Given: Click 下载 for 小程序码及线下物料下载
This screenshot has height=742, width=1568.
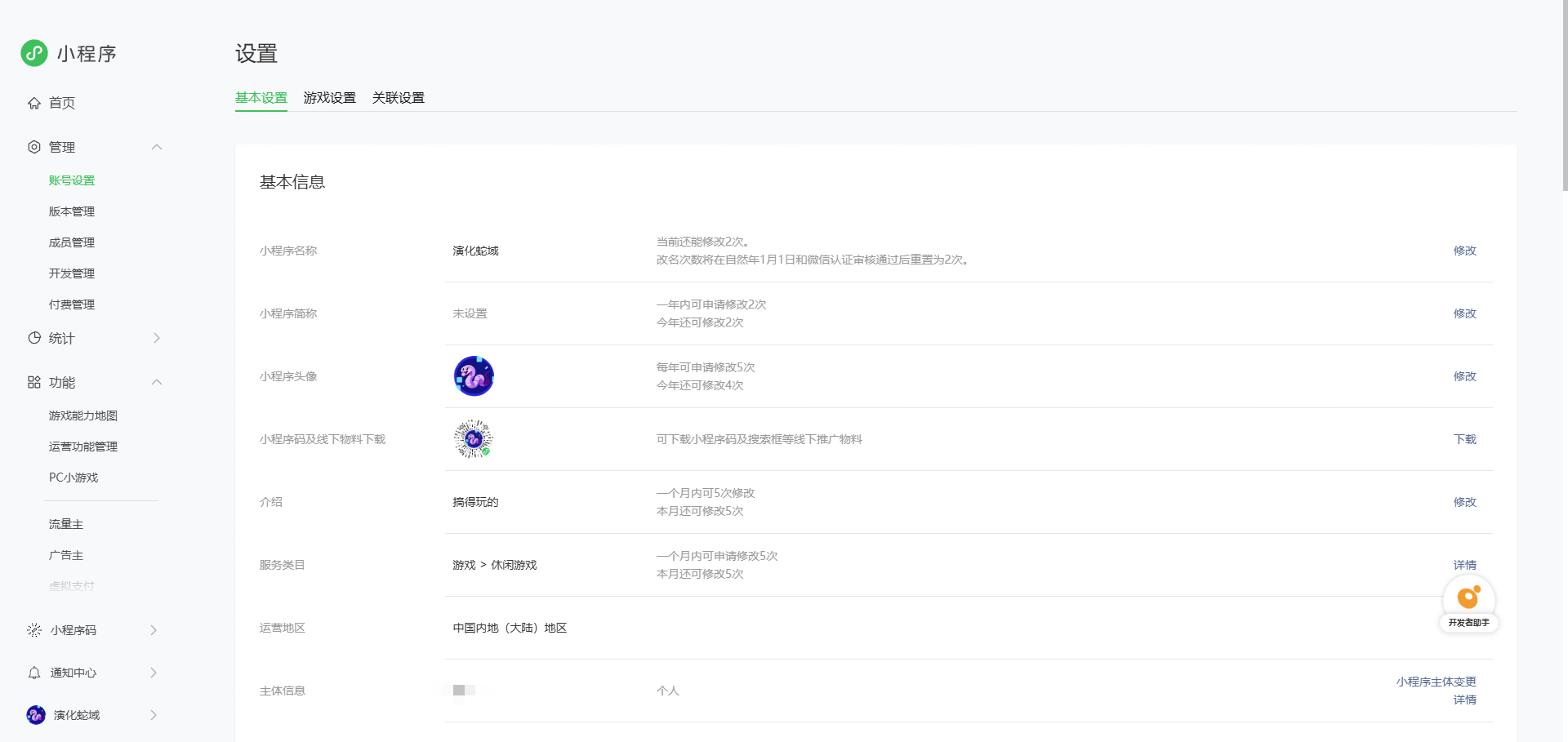Looking at the screenshot, I should coord(1465,439).
